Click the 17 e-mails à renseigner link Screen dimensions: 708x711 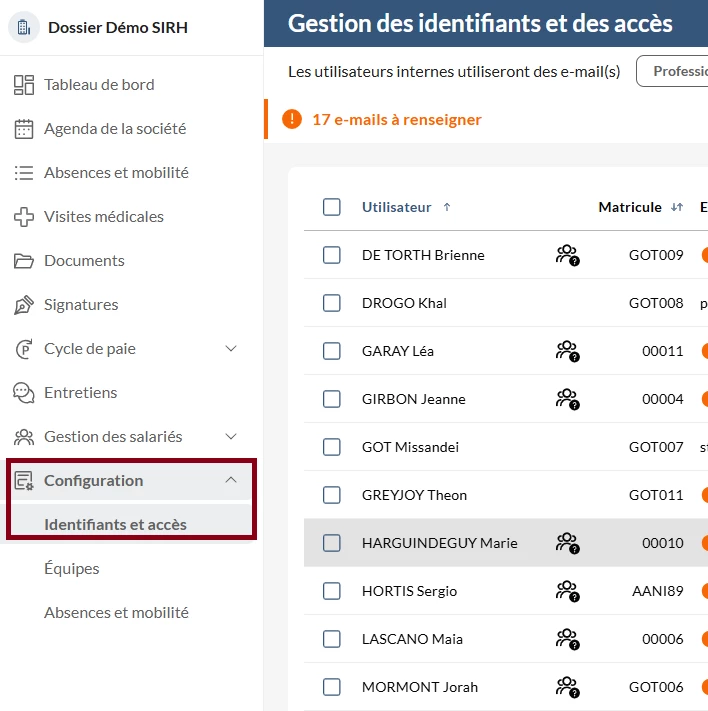pos(396,120)
